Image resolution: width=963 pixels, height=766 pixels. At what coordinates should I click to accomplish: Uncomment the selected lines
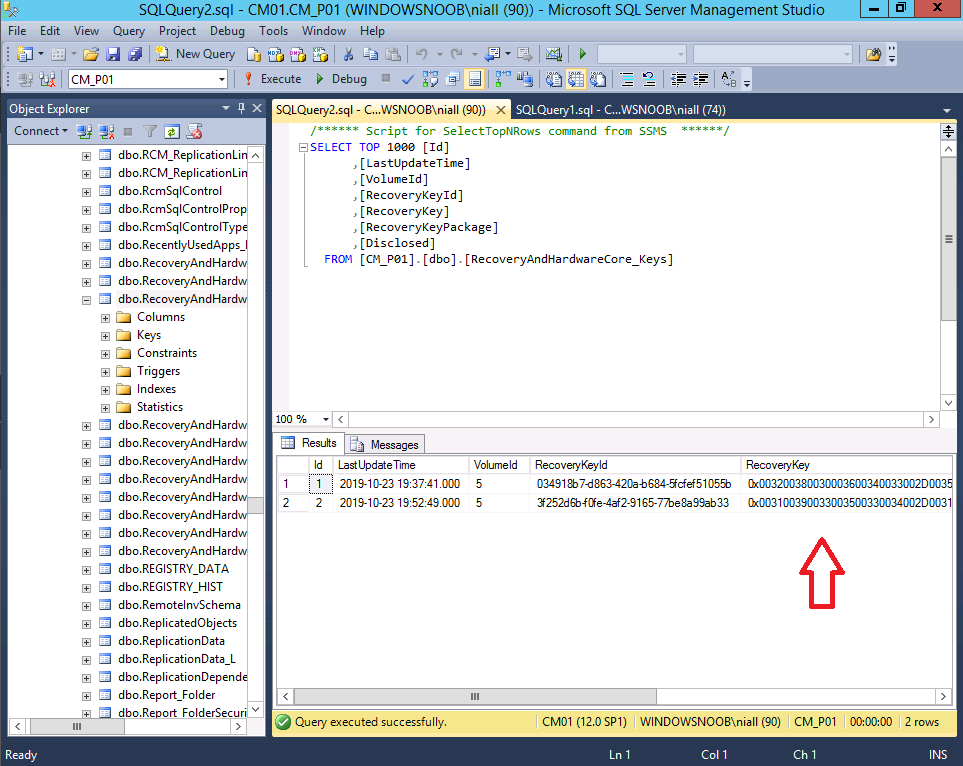pos(649,79)
